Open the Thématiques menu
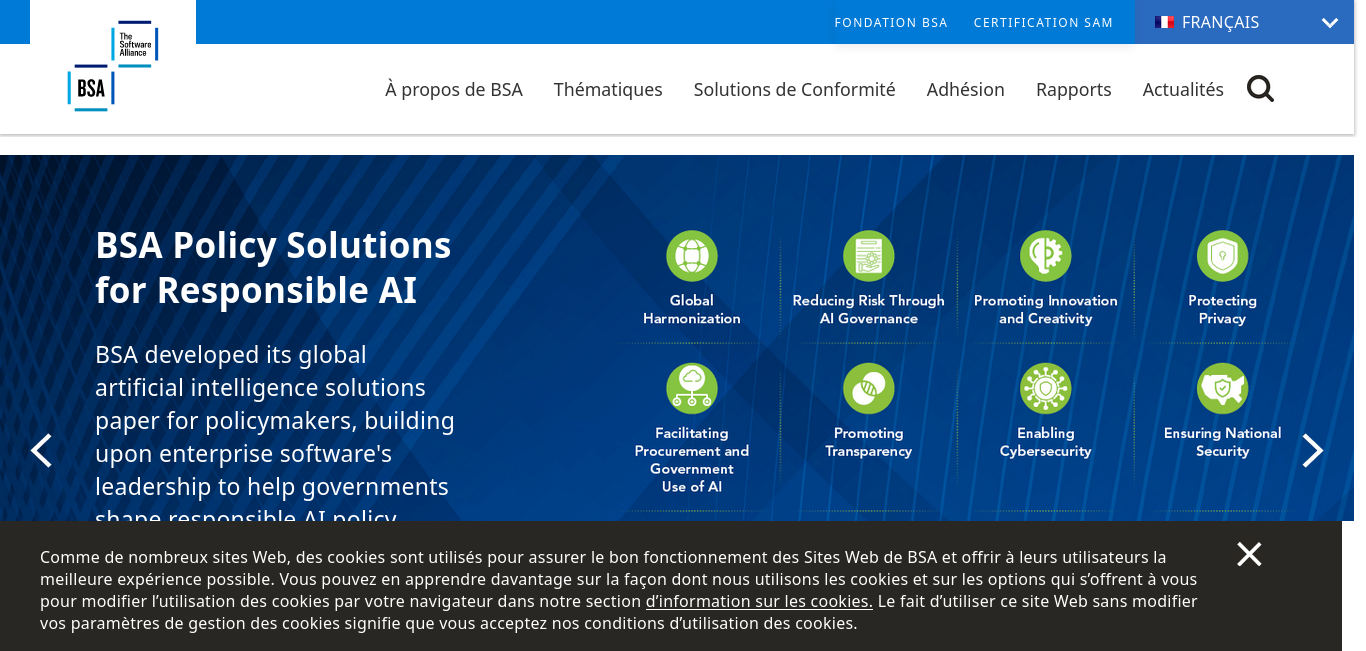This screenshot has height=651, width=1366. 608,89
